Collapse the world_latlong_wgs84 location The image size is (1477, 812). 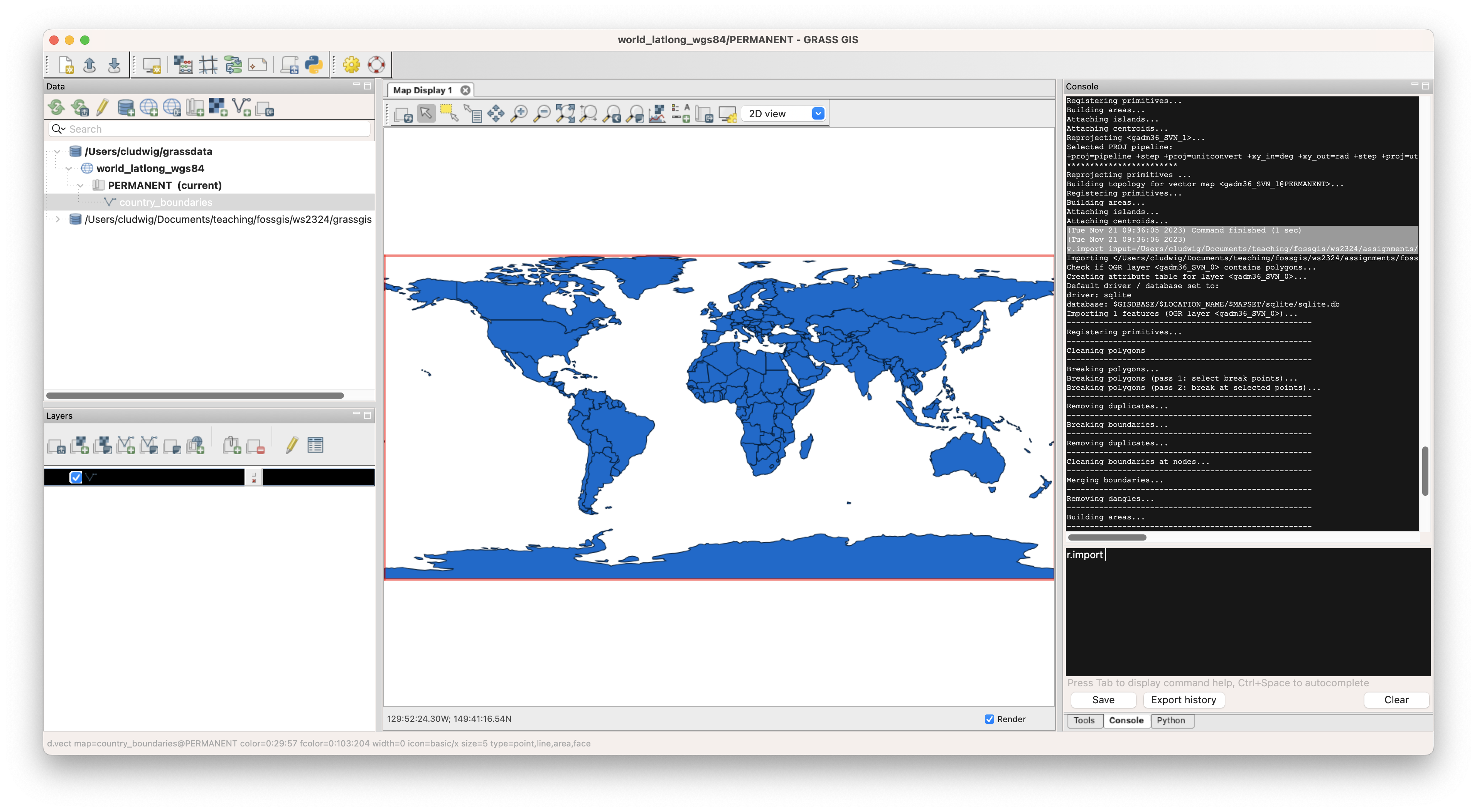coord(69,168)
